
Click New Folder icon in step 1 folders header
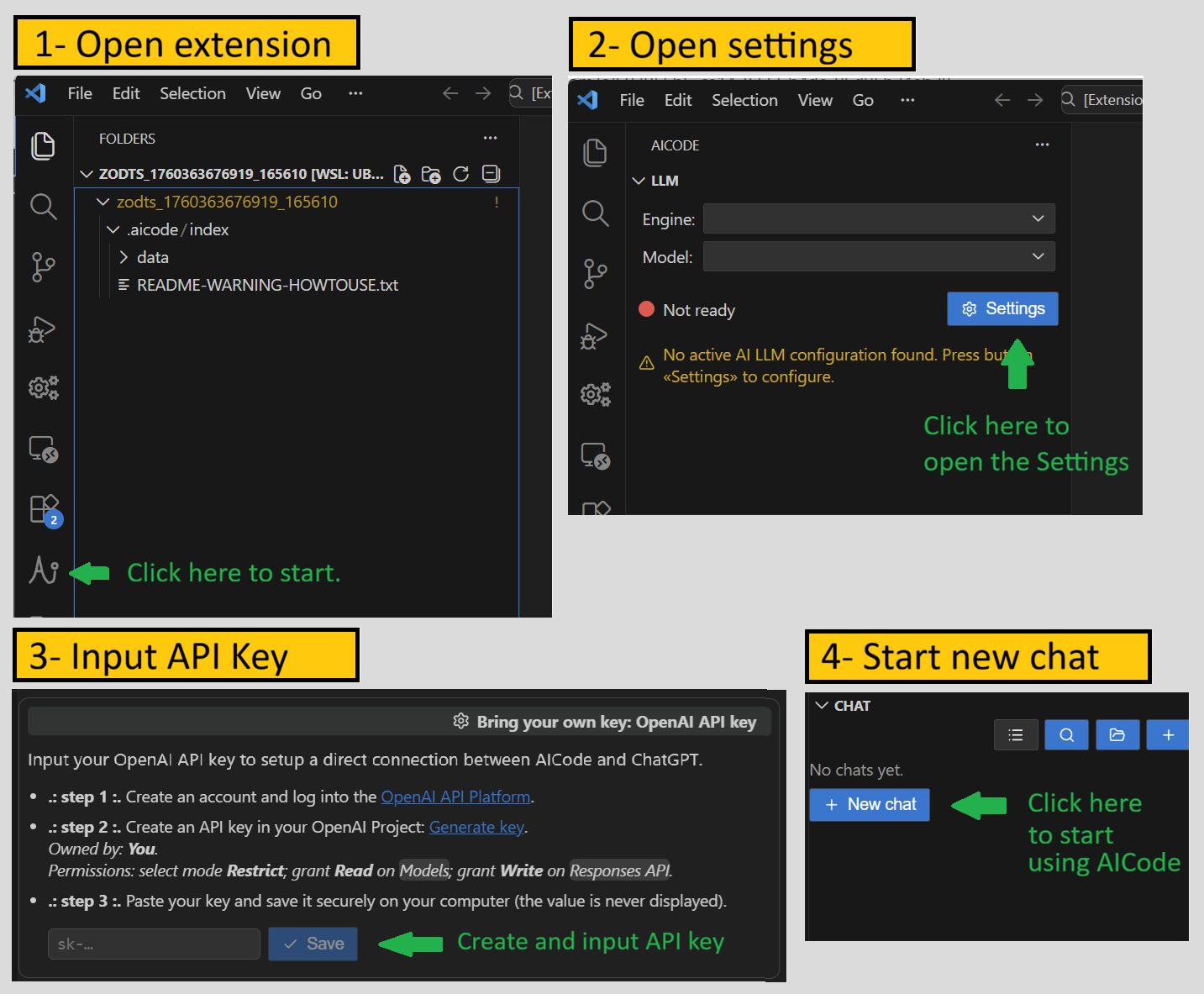click(x=431, y=174)
